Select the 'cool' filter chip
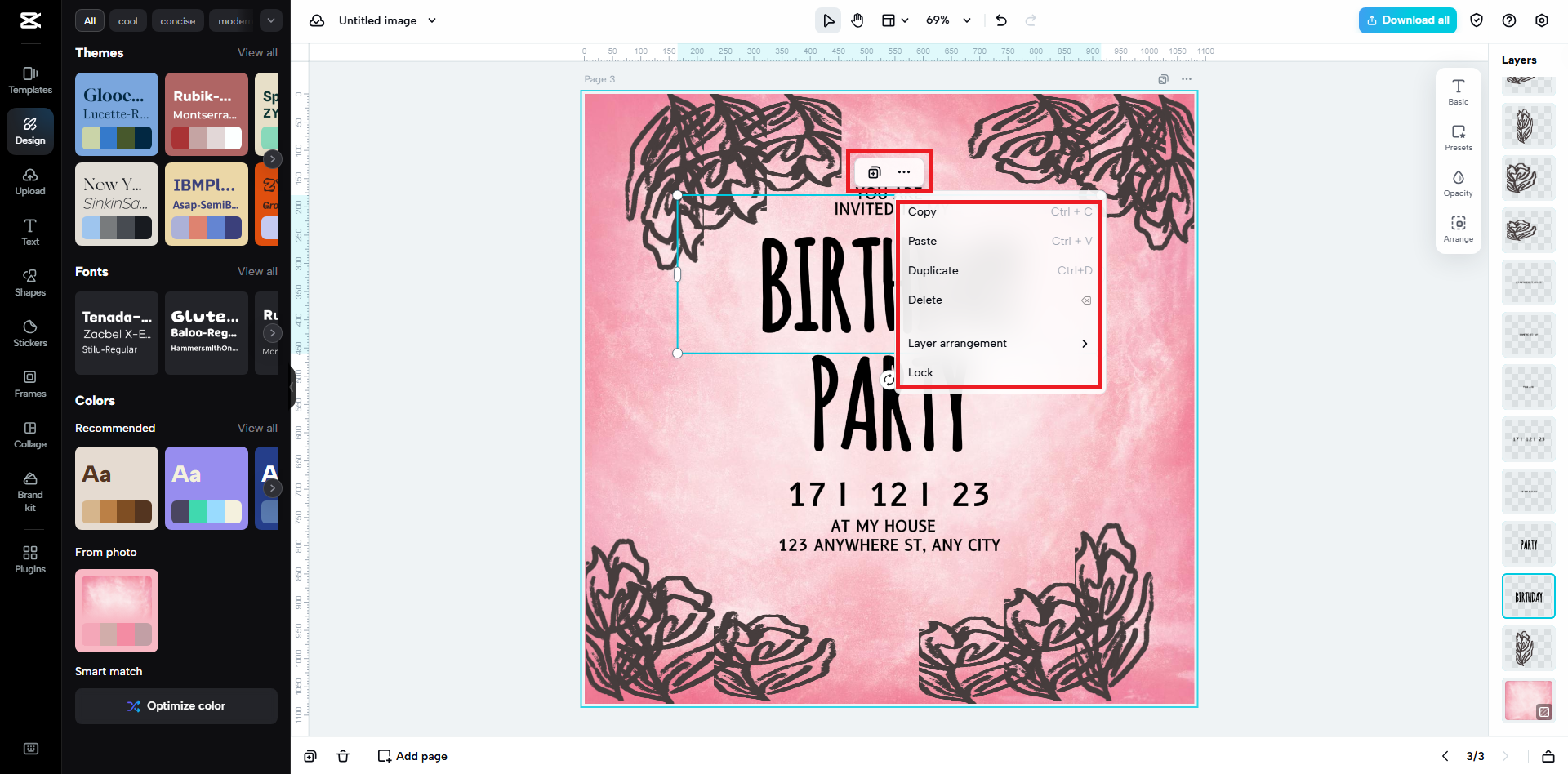This screenshot has height=774, width=1568. click(x=127, y=21)
